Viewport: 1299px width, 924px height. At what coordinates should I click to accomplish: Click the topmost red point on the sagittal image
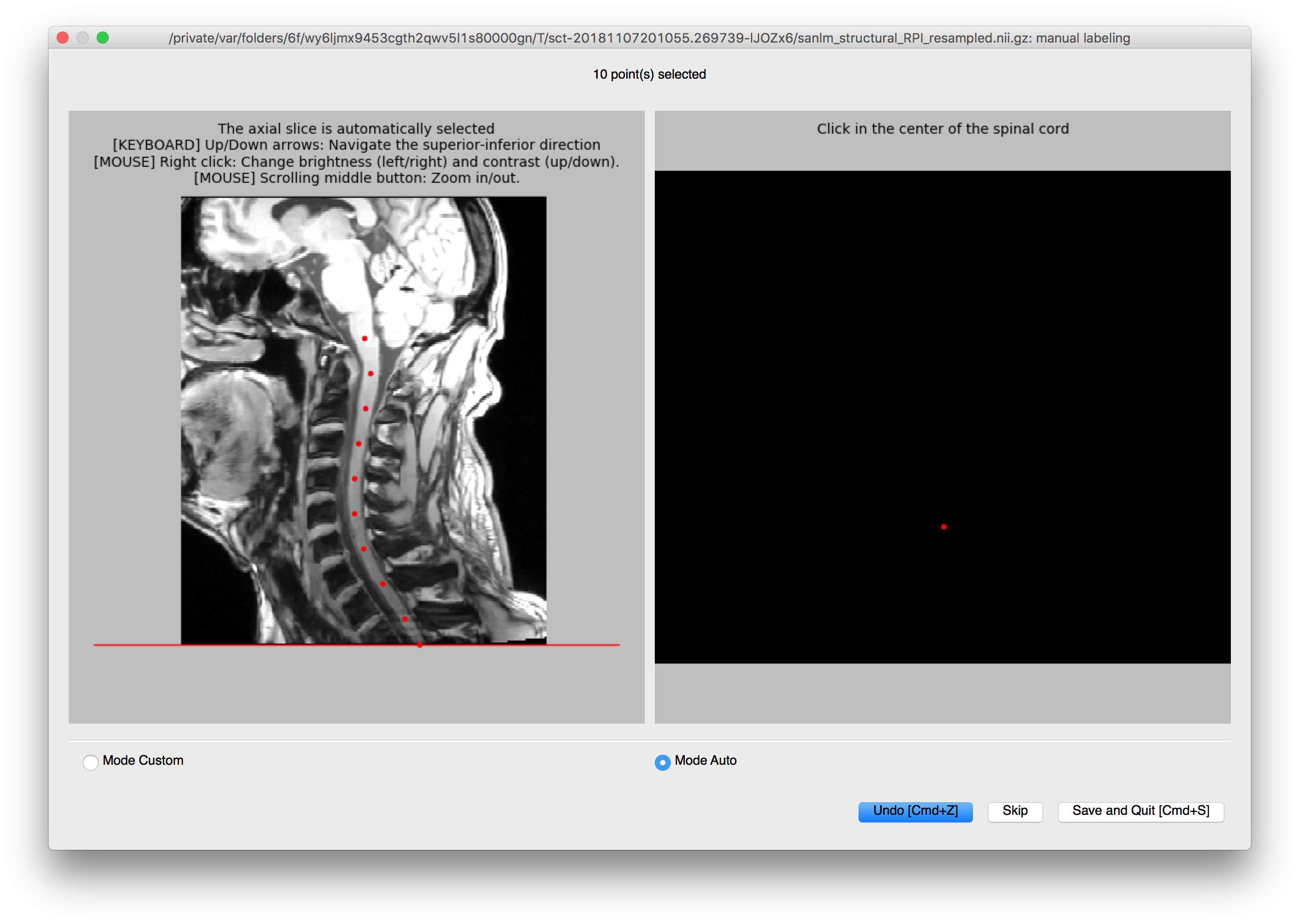pyautogui.click(x=364, y=338)
